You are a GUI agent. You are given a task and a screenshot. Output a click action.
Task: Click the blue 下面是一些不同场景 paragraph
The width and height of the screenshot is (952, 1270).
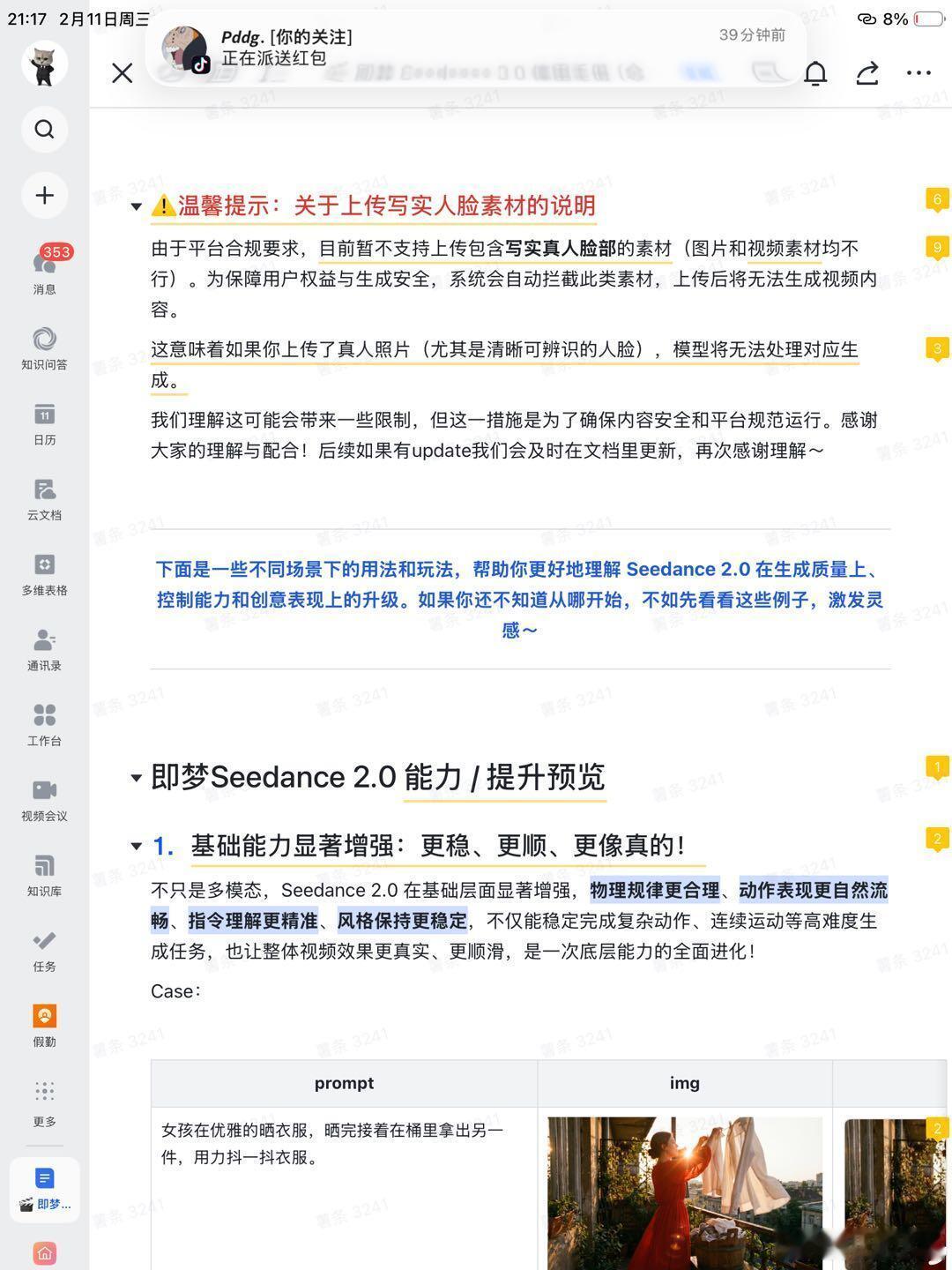[520, 600]
